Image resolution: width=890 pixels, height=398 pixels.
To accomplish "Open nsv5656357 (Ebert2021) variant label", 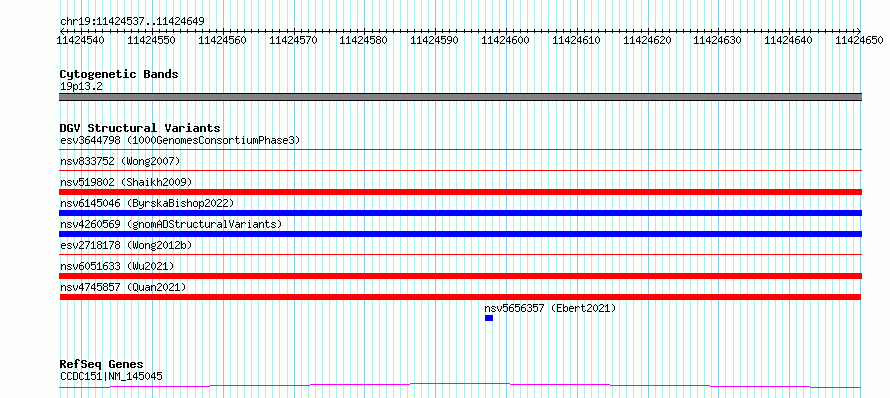I will 550,308.
